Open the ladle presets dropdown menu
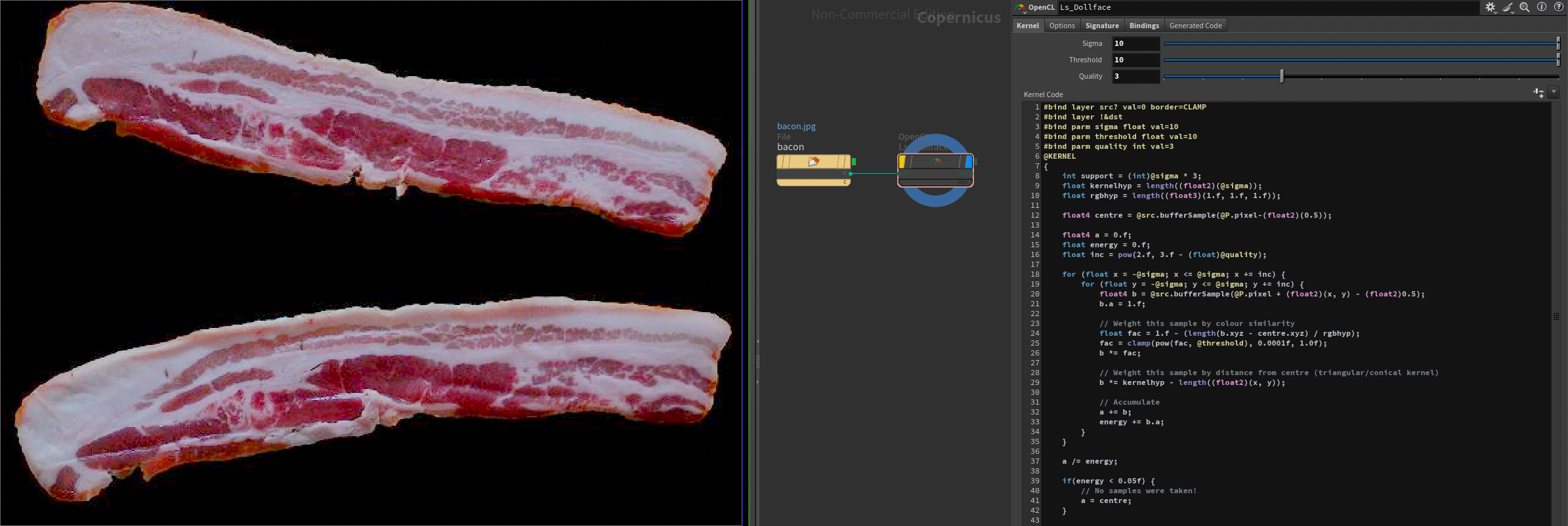This screenshot has height=526, width=1568. [x=1508, y=8]
